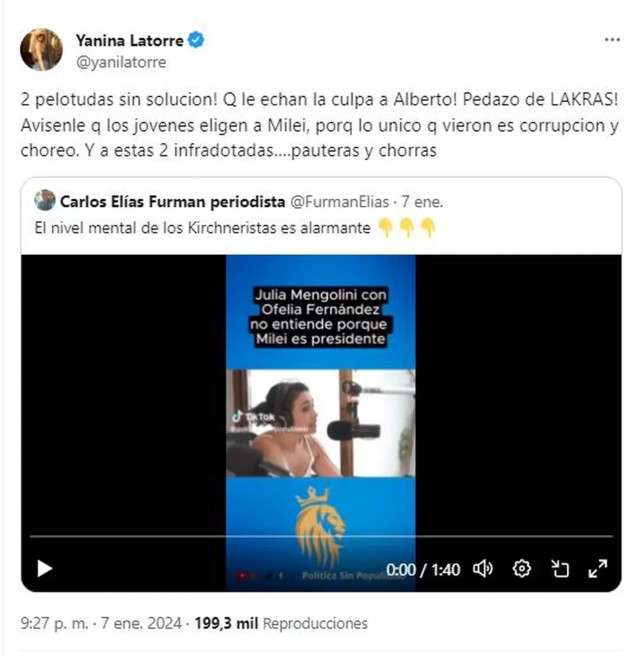
Task: Open the @yanilatorre handle link
Action: [121, 62]
